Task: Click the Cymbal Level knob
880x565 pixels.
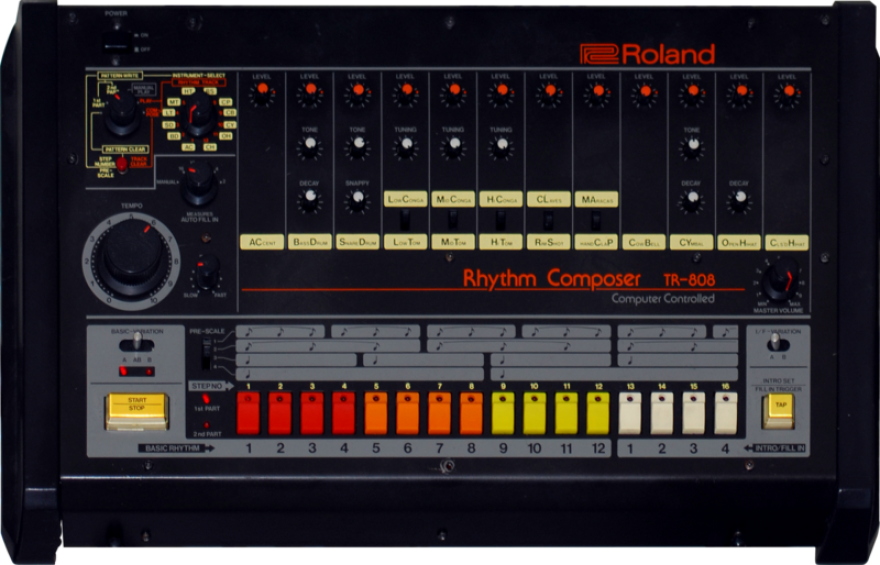Action: 692,93
